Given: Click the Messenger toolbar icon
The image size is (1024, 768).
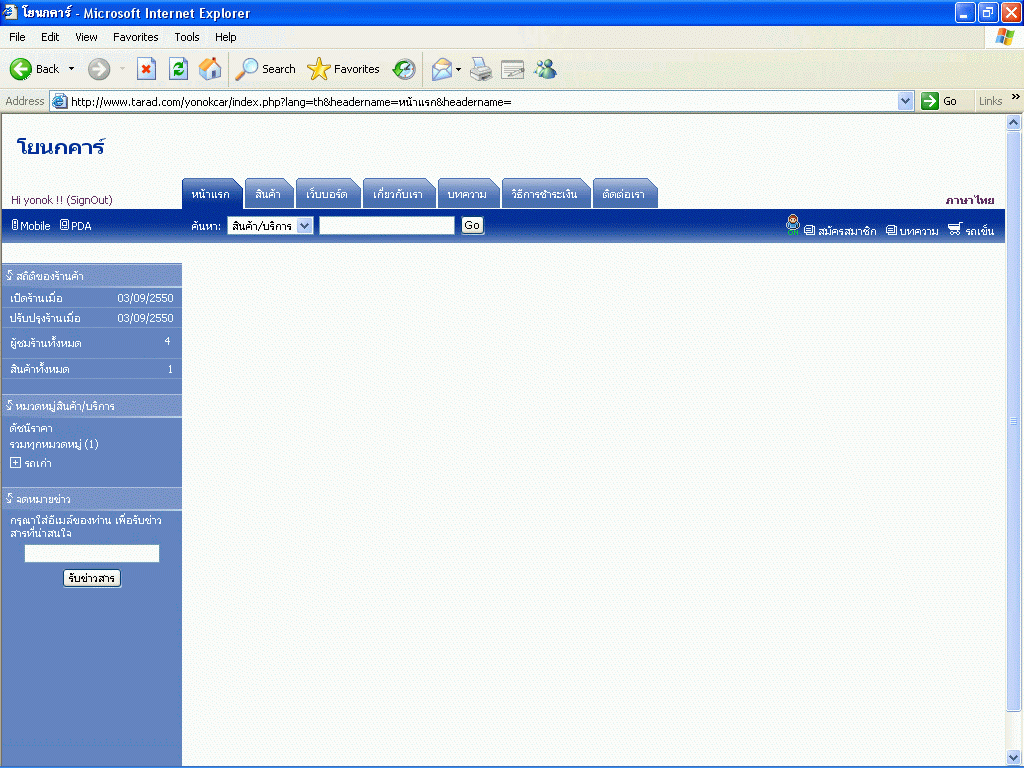Looking at the screenshot, I should [545, 69].
